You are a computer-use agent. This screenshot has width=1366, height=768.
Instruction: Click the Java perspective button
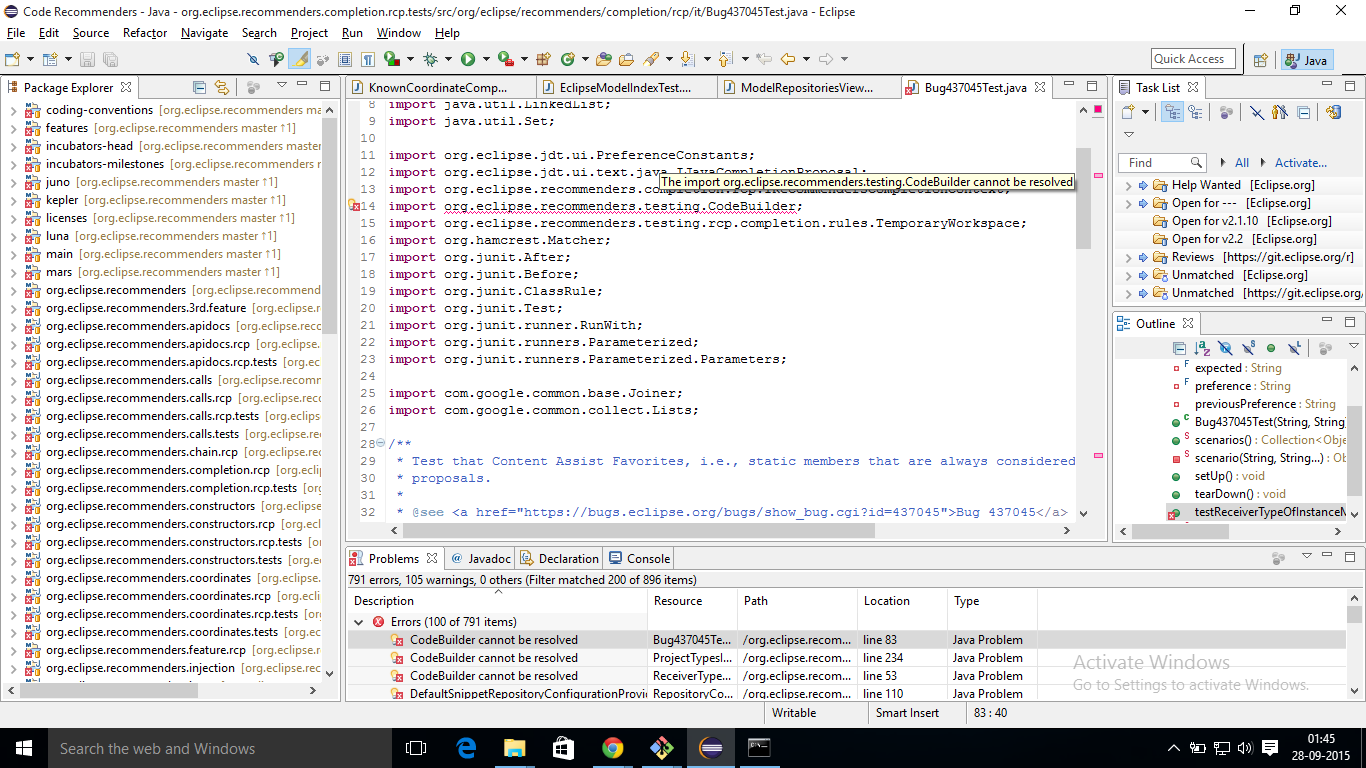1307,60
